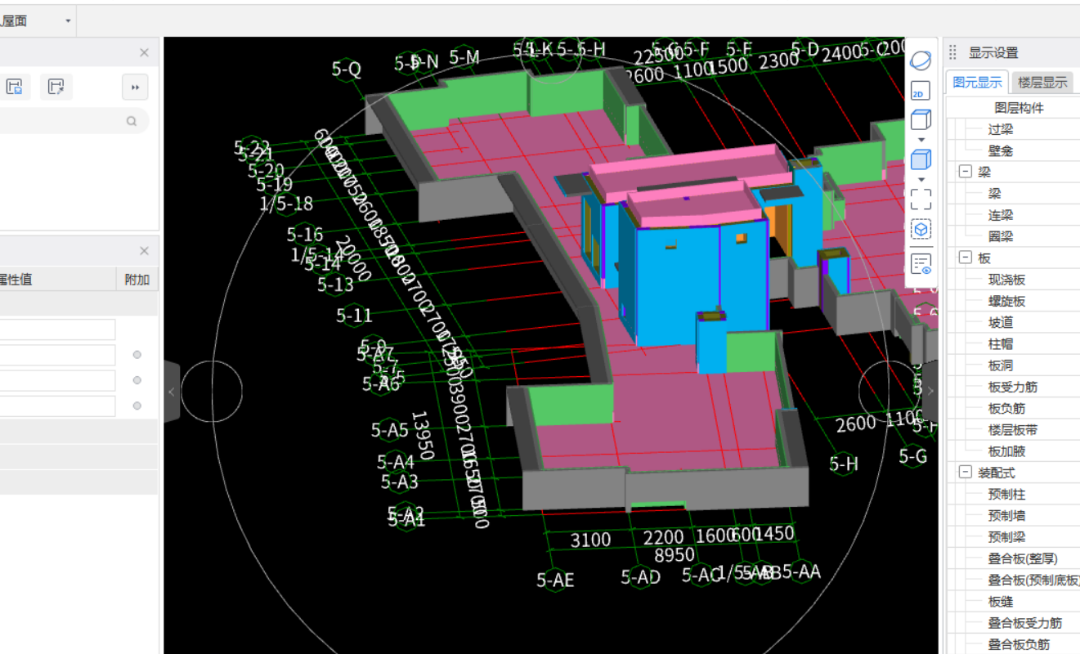
Task: Select the 预制墙 tree item
Action: (x=1006, y=515)
